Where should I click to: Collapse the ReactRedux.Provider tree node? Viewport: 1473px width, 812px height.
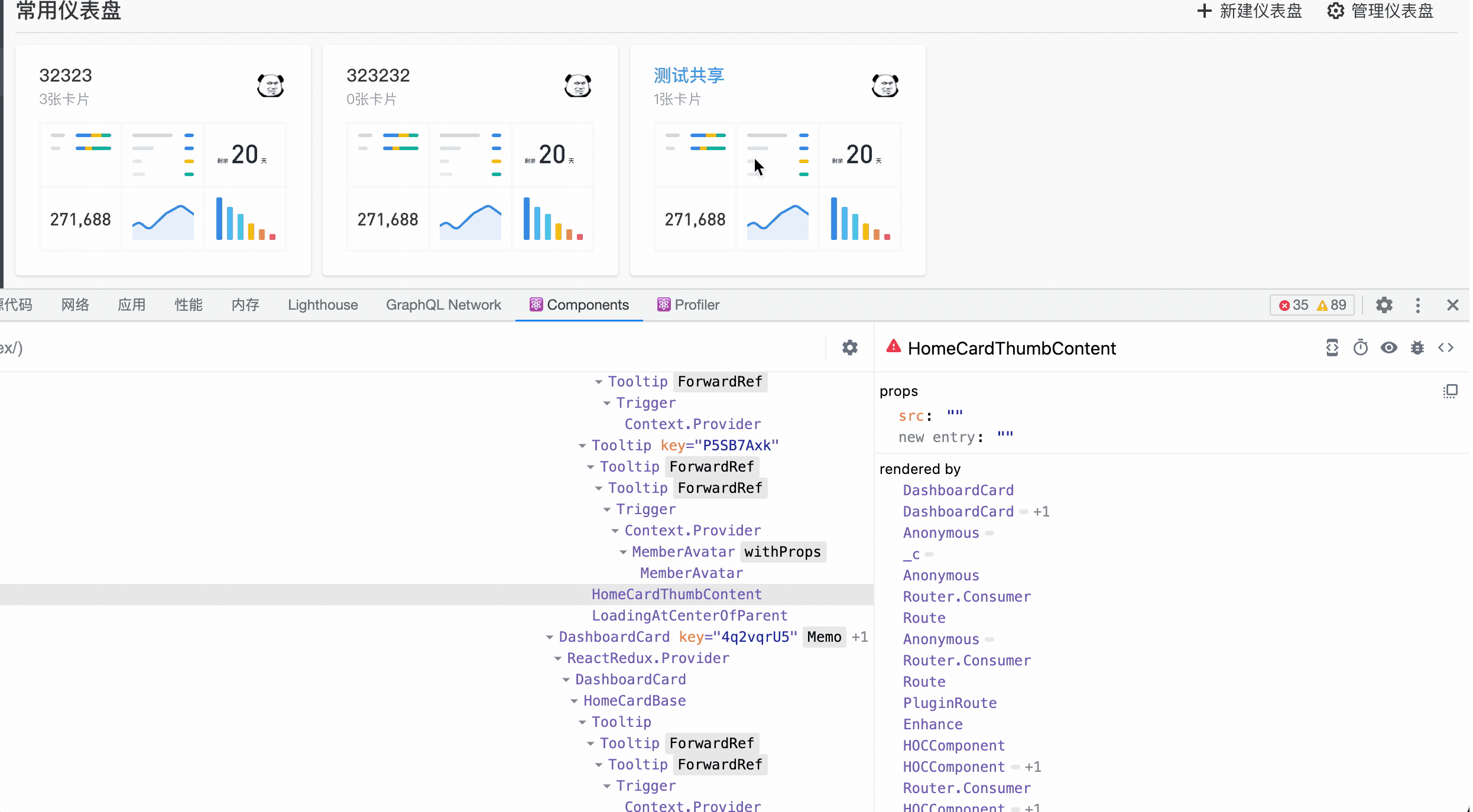tap(558, 658)
